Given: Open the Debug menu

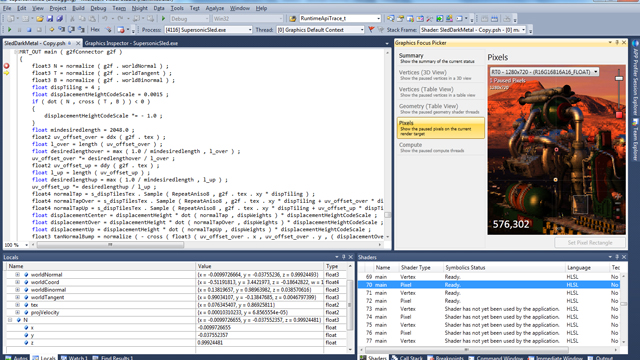Looking at the screenshot, I should pyautogui.click(x=98, y=8).
